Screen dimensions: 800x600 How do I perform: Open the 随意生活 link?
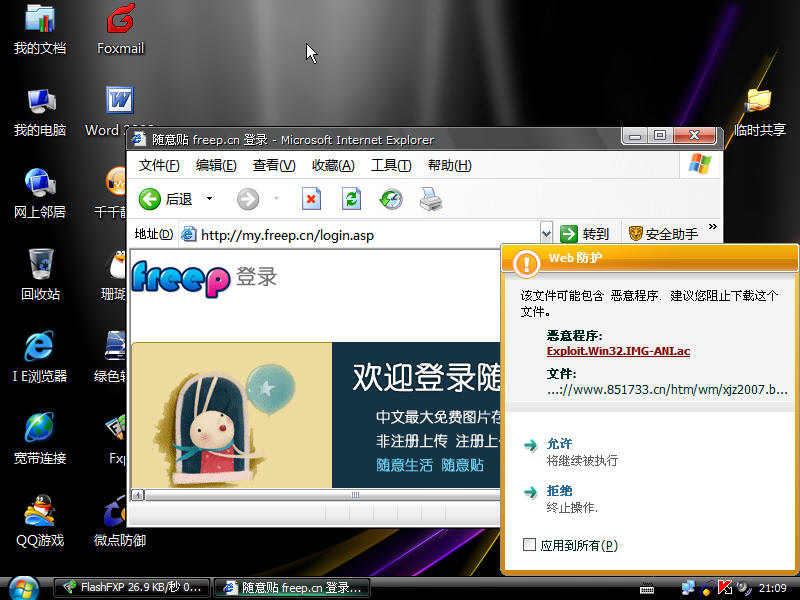click(404, 465)
